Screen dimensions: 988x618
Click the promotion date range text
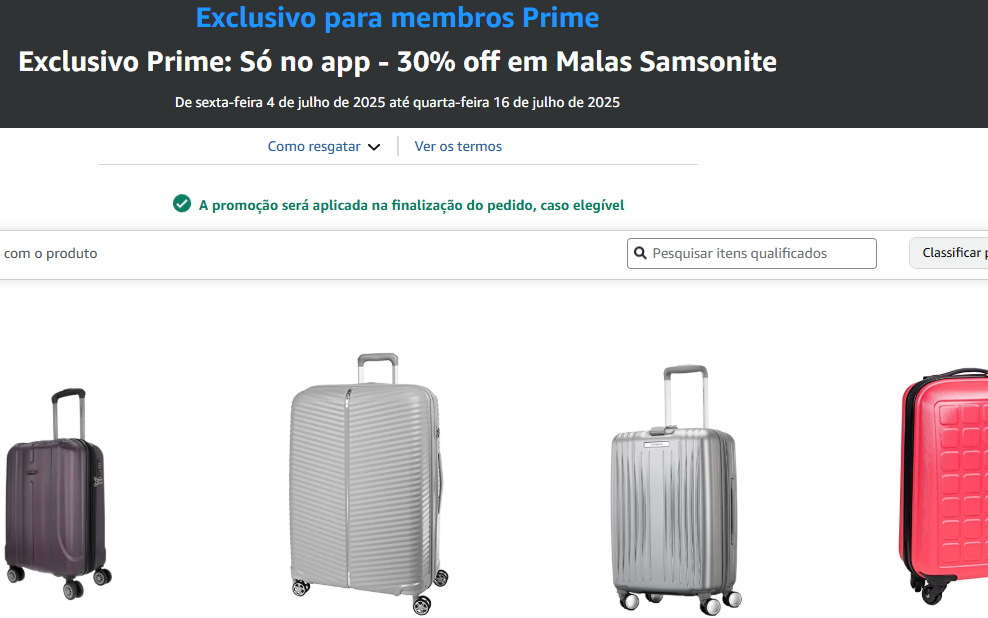click(x=397, y=102)
